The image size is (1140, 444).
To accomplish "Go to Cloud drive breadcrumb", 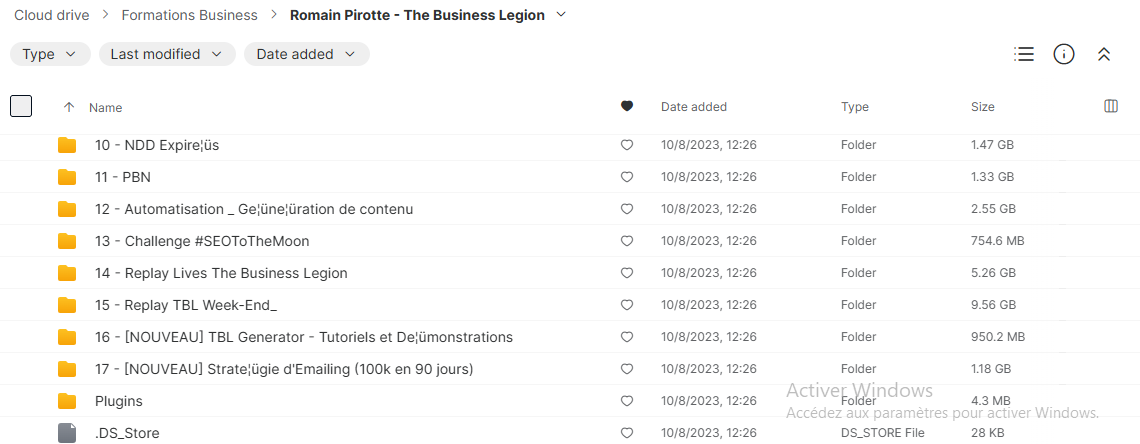I will 52,15.
